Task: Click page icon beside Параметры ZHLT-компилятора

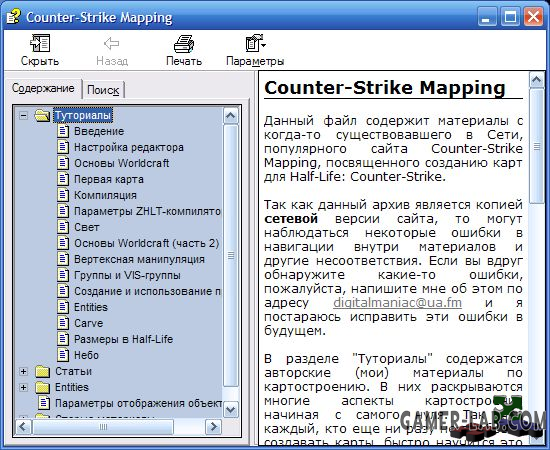Action: [63, 211]
